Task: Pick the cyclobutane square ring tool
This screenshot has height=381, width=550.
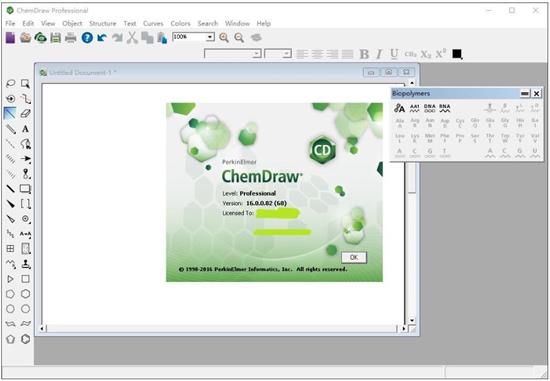Action: pyautogui.click(x=25, y=279)
